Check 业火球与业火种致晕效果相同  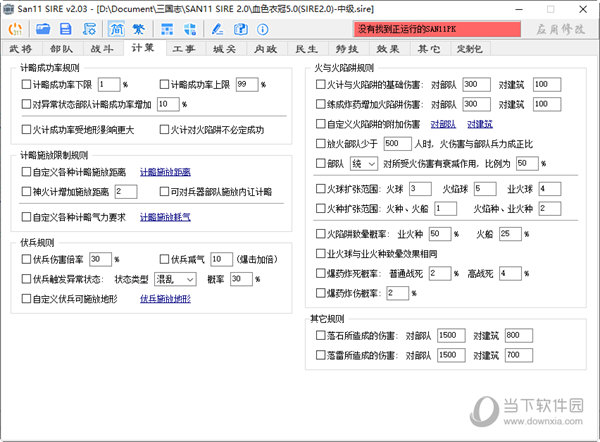pyautogui.click(x=320, y=253)
